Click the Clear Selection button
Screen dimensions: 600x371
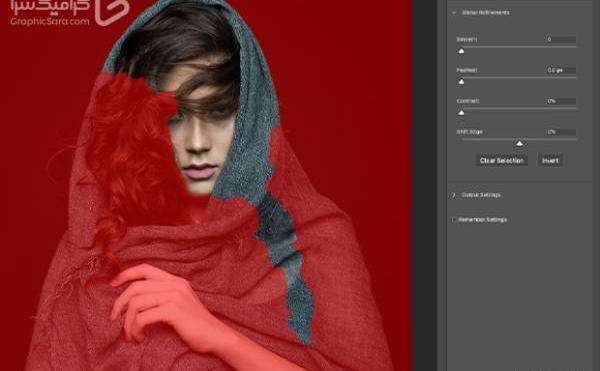(x=502, y=161)
